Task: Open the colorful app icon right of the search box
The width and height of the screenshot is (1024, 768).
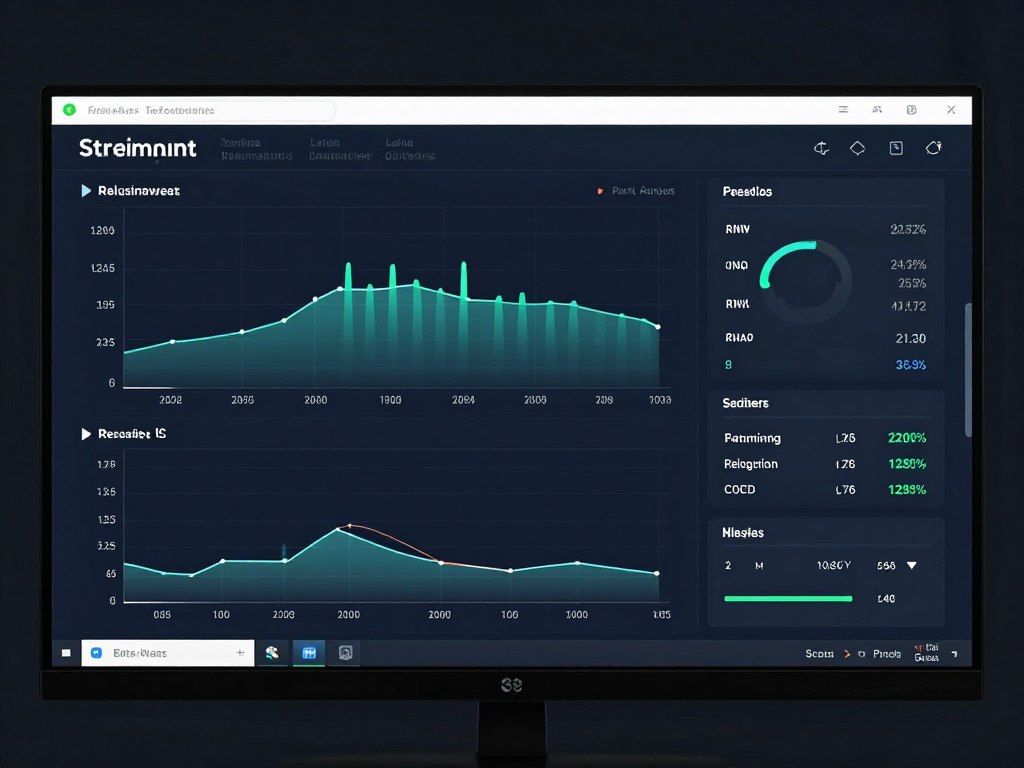Action: tap(272, 652)
